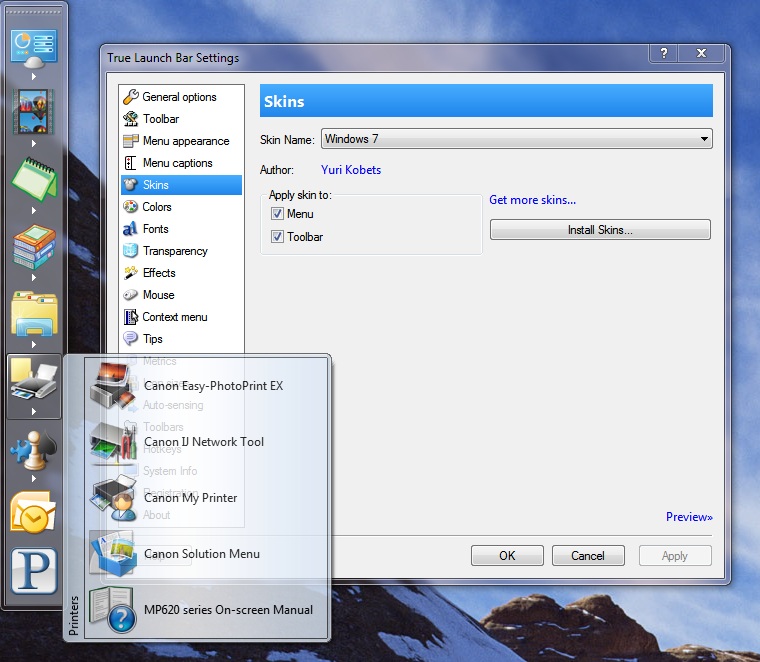Show the skin Preview link

689,517
